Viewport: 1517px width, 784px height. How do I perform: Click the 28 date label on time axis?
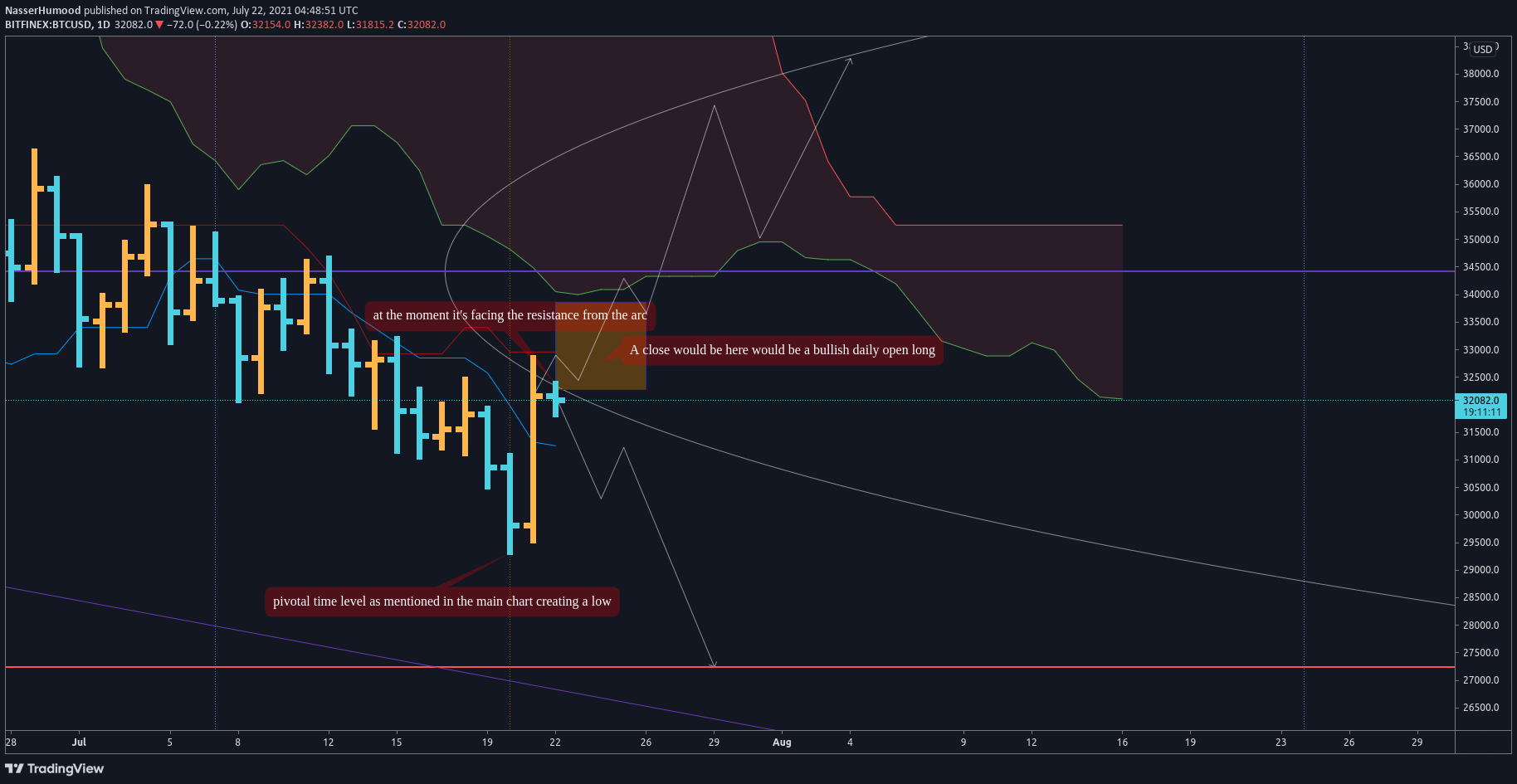click(11, 743)
